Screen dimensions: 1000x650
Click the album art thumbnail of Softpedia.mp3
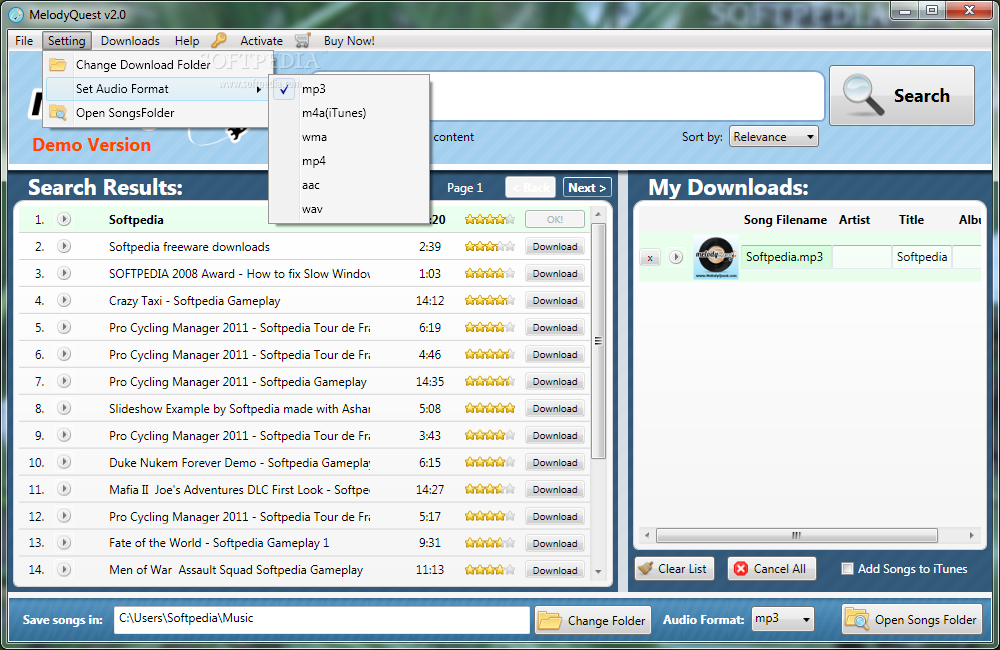(716, 257)
